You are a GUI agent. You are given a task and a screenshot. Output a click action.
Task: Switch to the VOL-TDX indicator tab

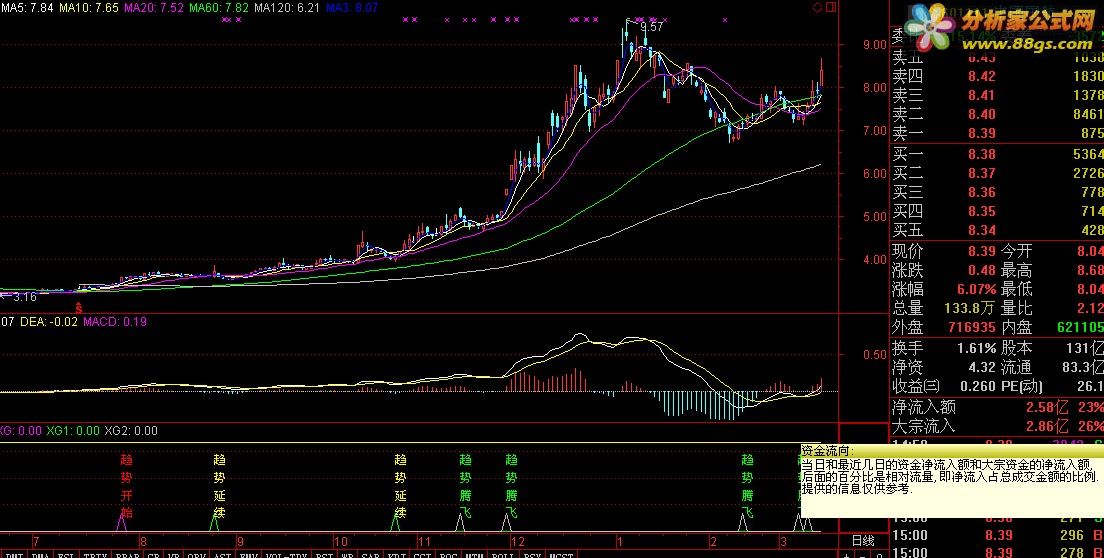click(x=287, y=554)
